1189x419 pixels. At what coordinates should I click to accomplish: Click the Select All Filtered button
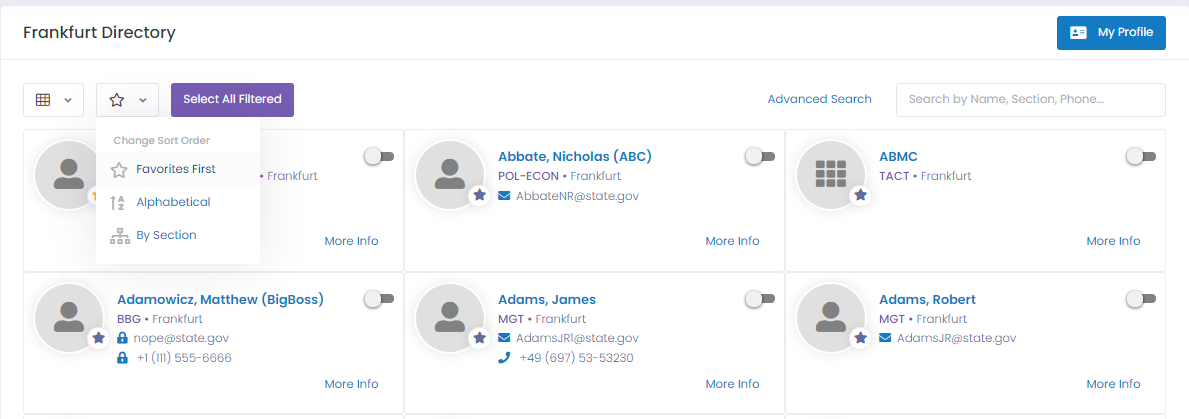[232, 100]
